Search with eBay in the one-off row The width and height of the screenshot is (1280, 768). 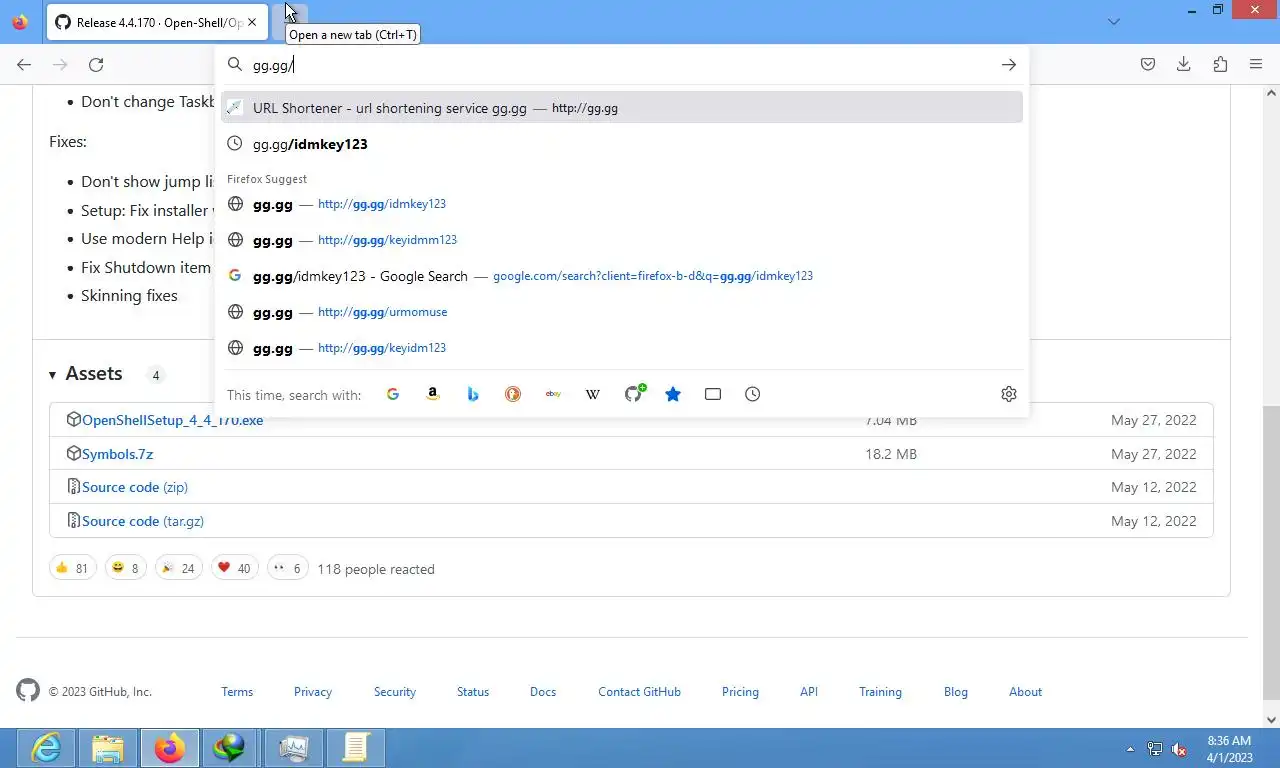tap(553, 394)
